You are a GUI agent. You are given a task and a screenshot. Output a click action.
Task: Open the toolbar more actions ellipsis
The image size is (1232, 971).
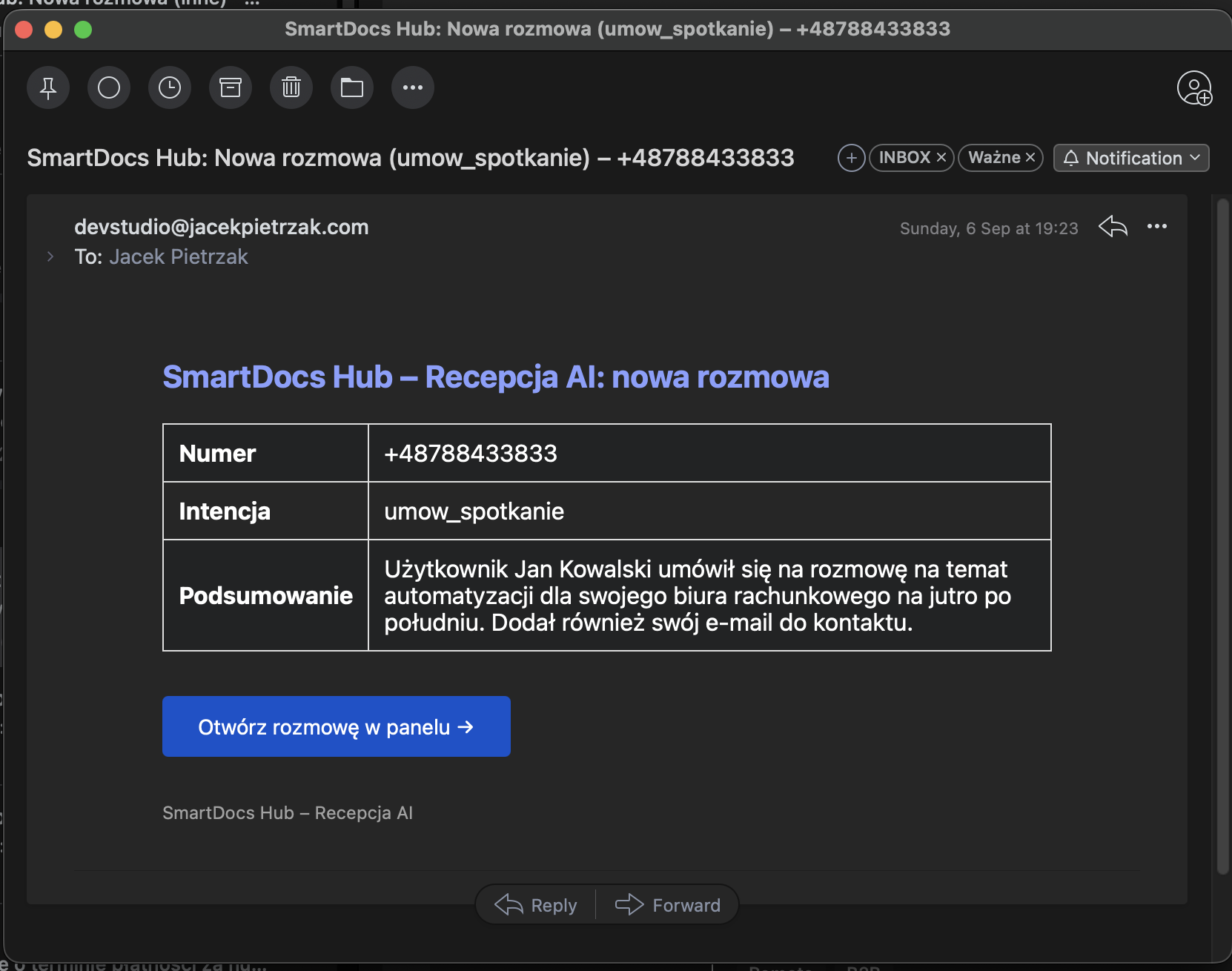click(413, 87)
